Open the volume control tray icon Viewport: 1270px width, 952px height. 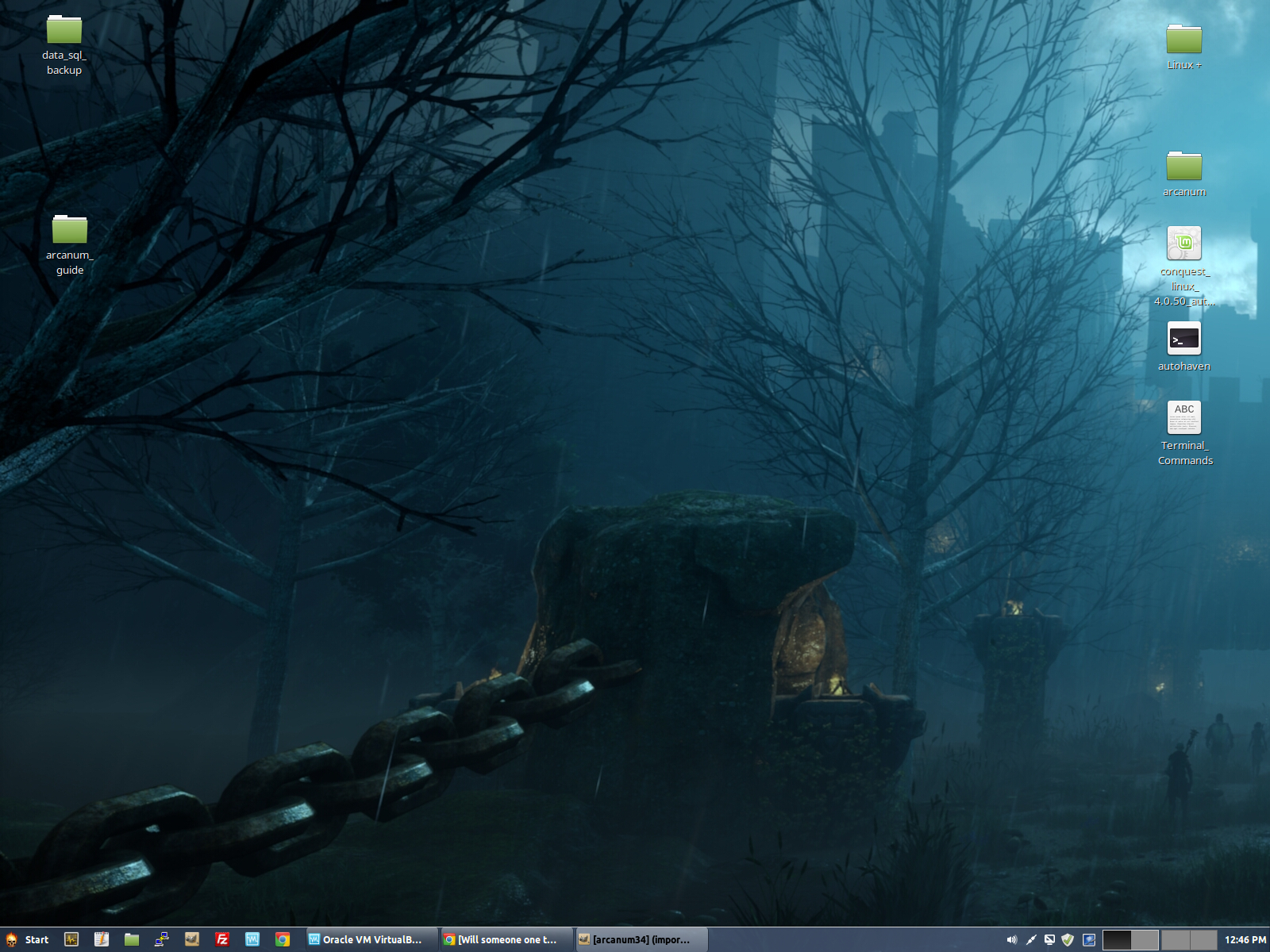point(1012,939)
